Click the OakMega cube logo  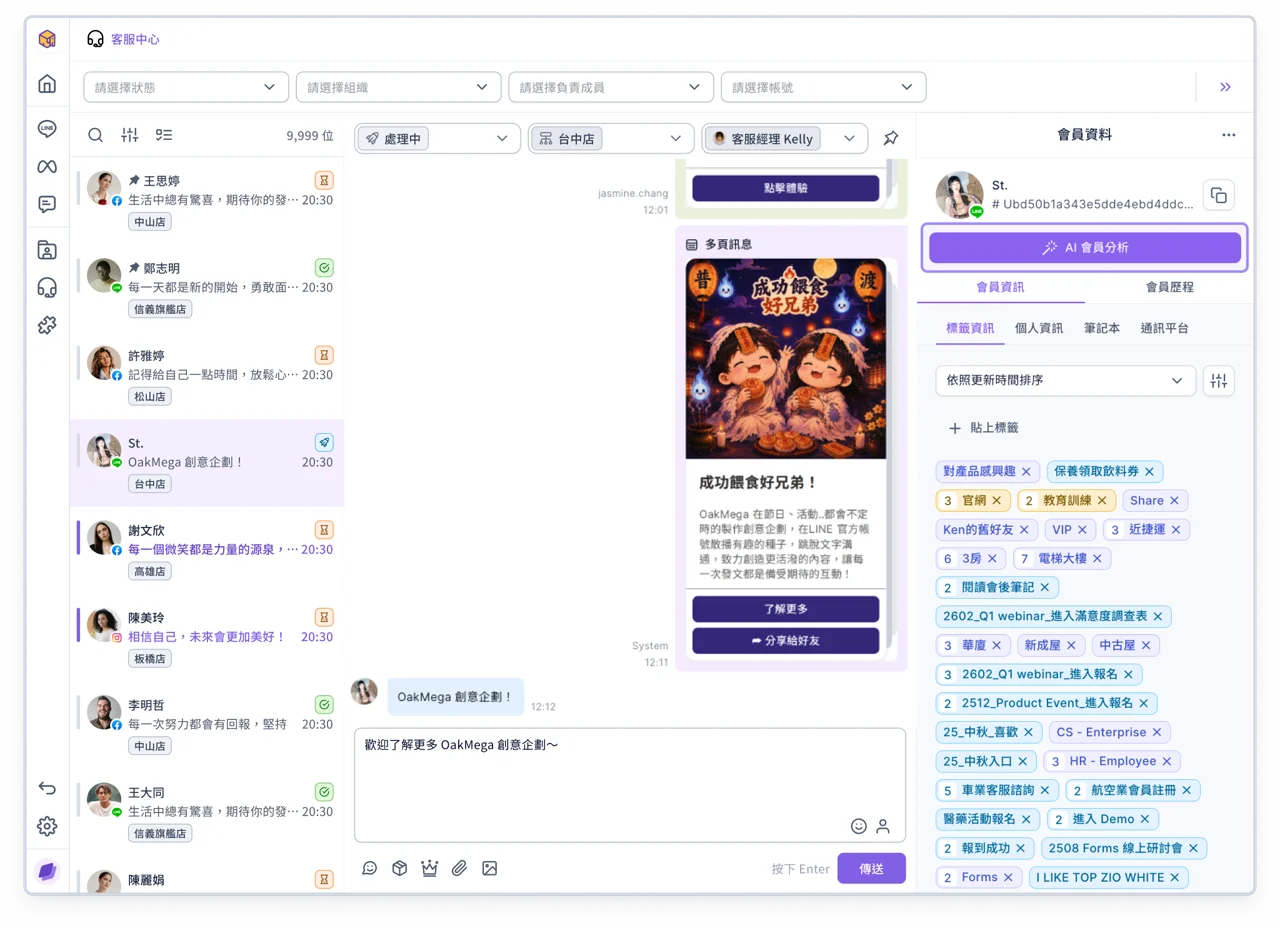click(47, 39)
